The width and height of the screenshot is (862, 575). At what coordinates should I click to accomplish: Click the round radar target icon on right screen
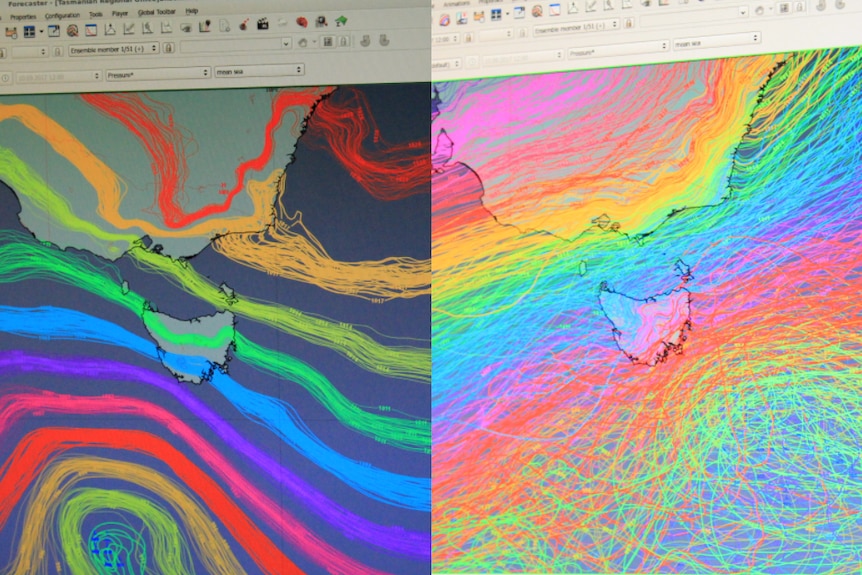(x=537, y=11)
